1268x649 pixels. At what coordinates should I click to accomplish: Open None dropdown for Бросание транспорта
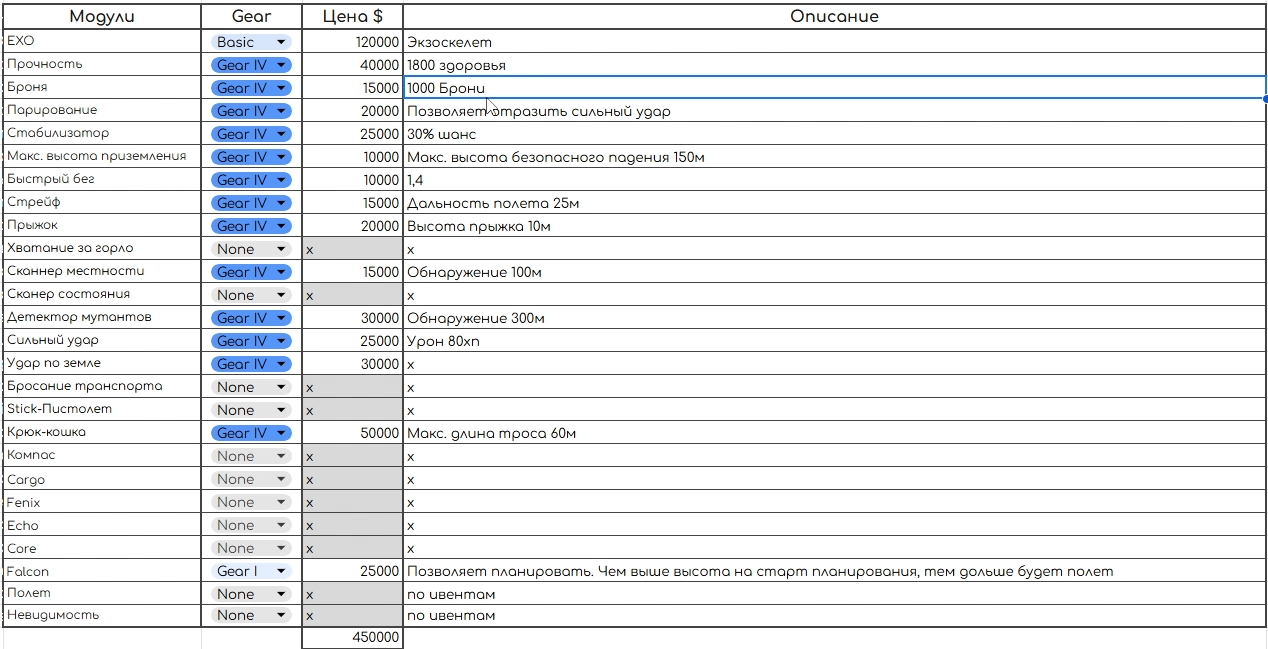(x=251, y=387)
